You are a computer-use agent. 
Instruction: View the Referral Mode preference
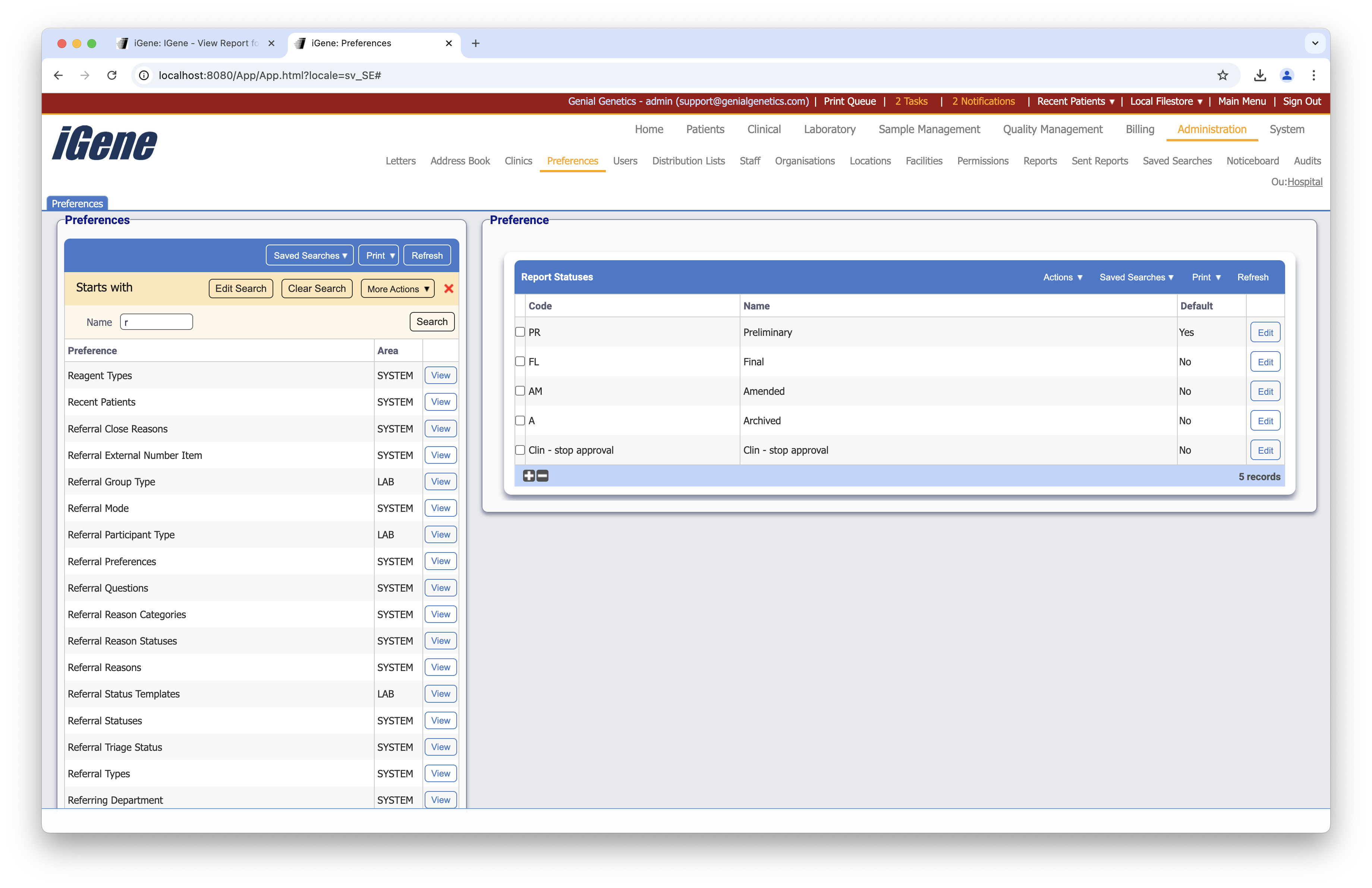click(x=440, y=508)
